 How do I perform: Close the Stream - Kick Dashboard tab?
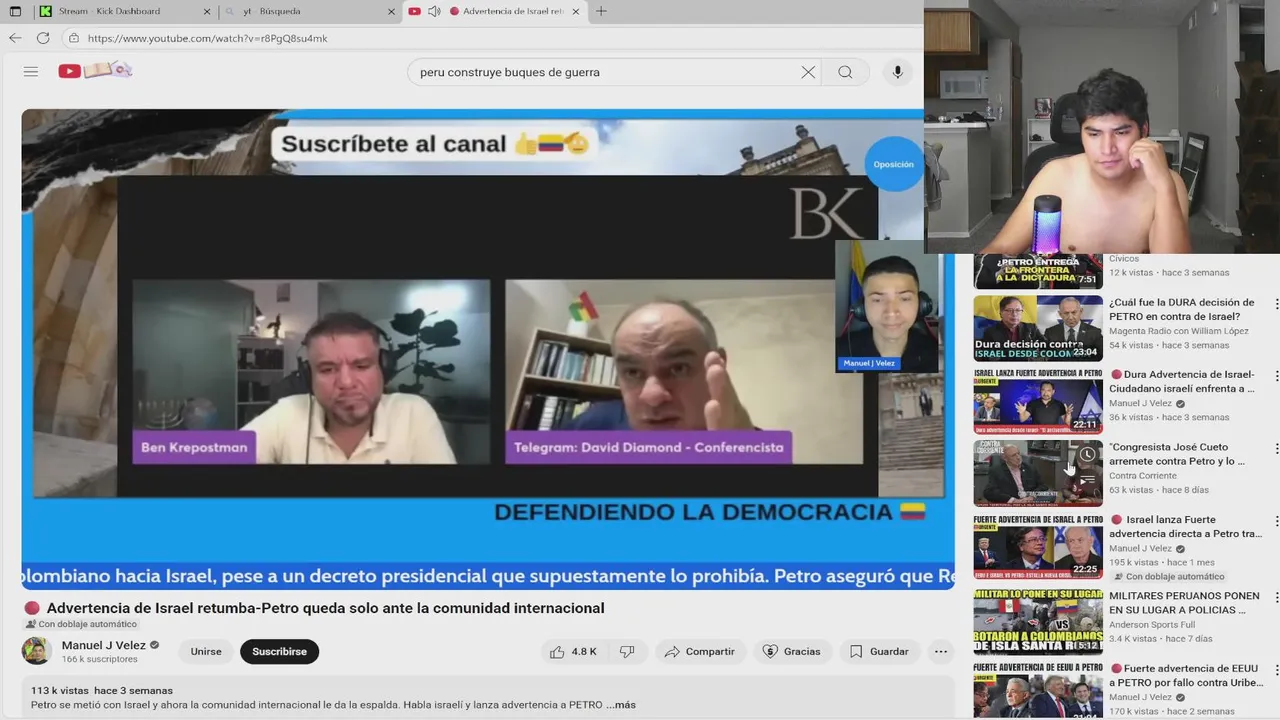click(207, 12)
